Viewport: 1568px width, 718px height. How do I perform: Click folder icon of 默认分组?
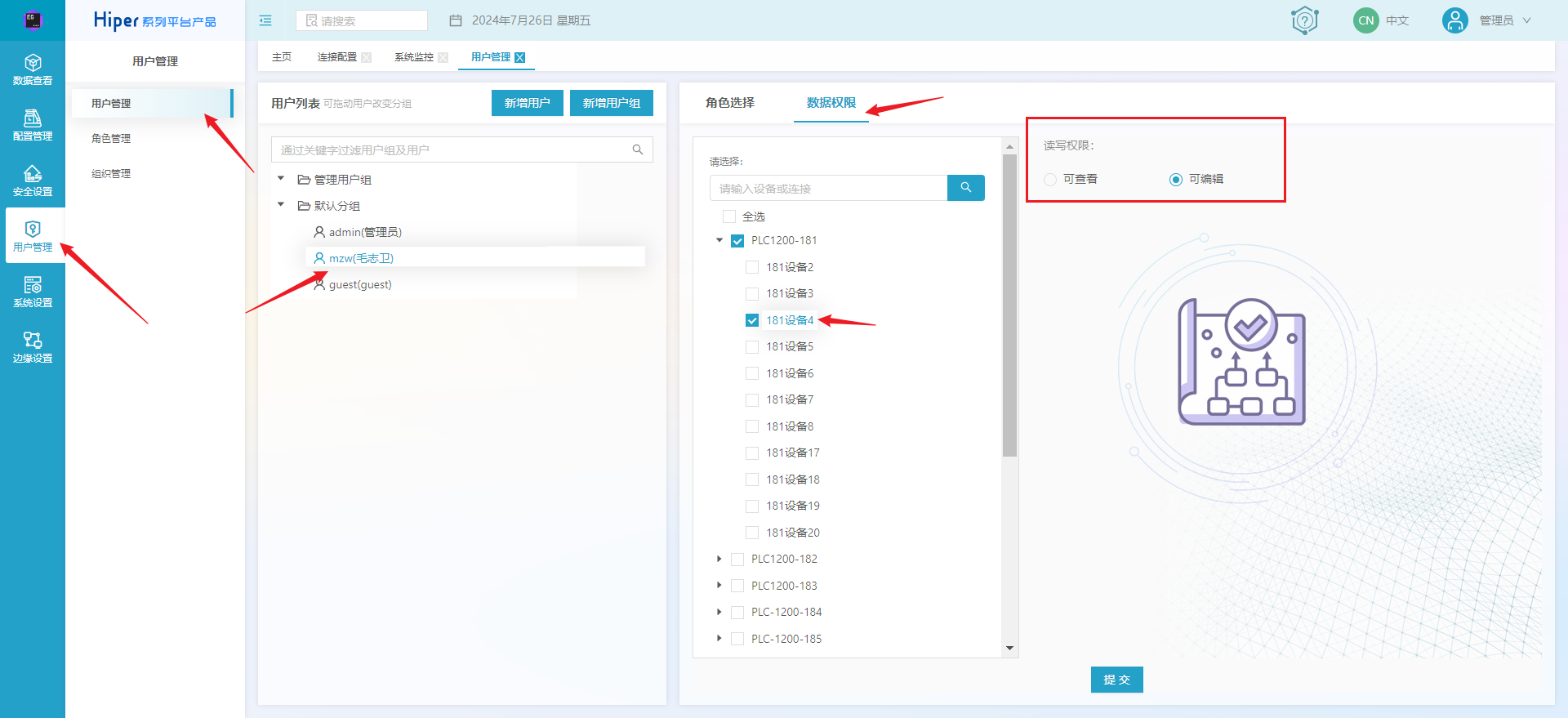pyautogui.click(x=304, y=206)
